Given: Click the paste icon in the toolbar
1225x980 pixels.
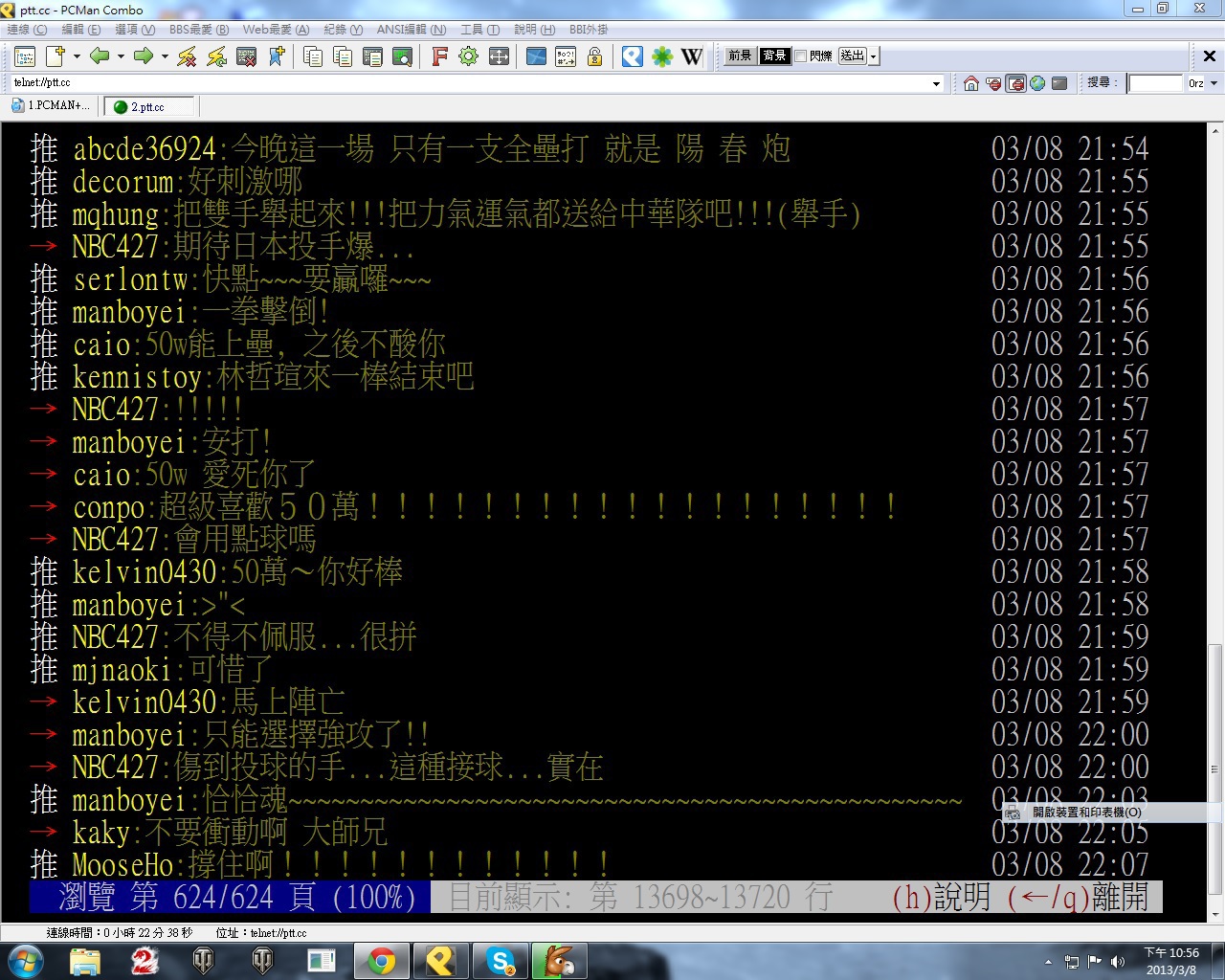Looking at the screenshot, I should (x=343, y=56).
